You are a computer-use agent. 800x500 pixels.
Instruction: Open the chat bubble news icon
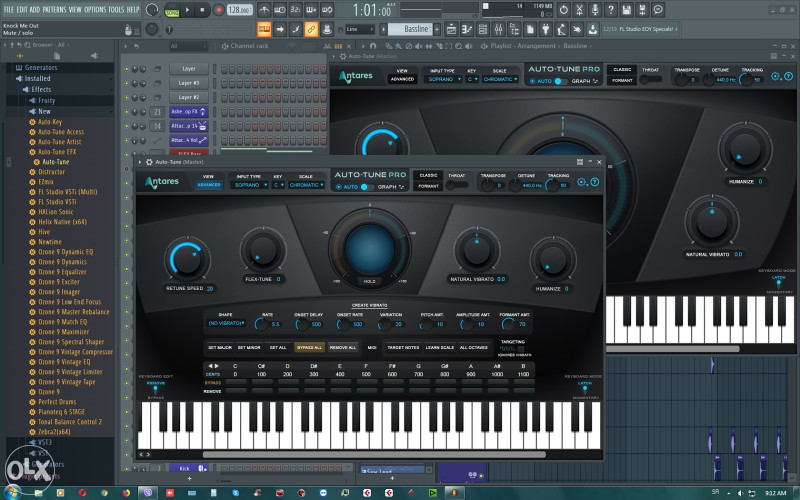click(x=658, y=10)
